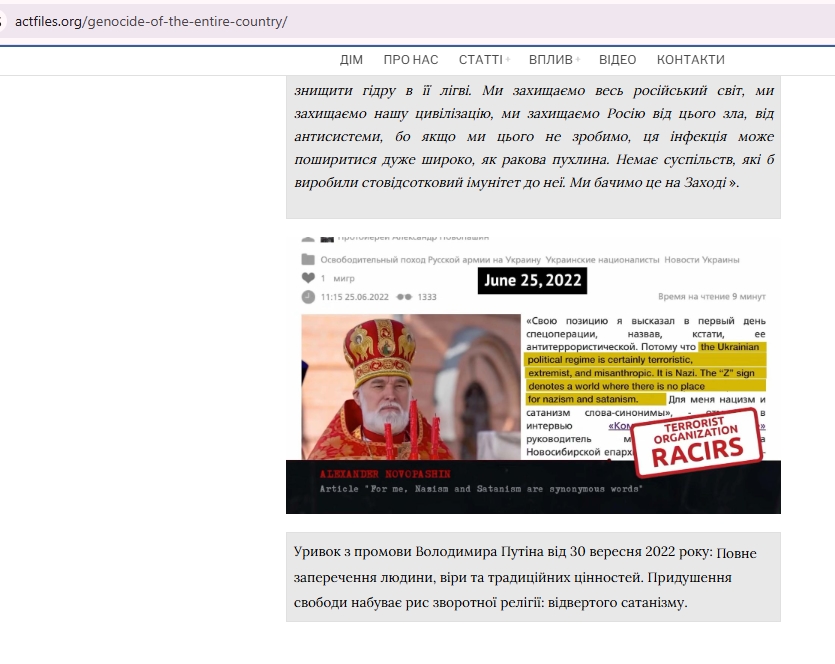Navigate to КОНТАКТИ in the menu
Screen dimensions: 835x664
(x=690, y=60)
